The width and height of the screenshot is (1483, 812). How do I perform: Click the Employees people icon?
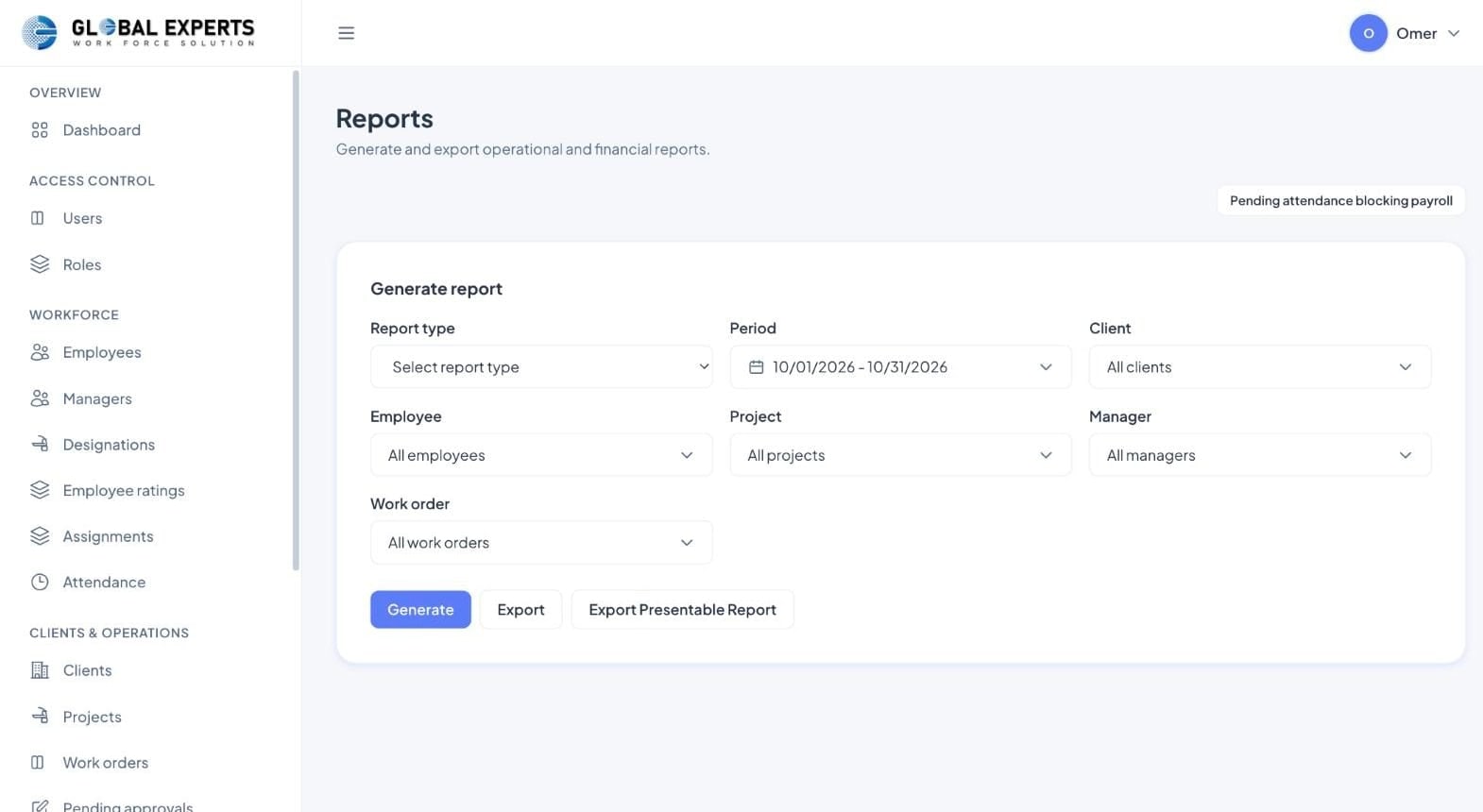click(40, 352)
